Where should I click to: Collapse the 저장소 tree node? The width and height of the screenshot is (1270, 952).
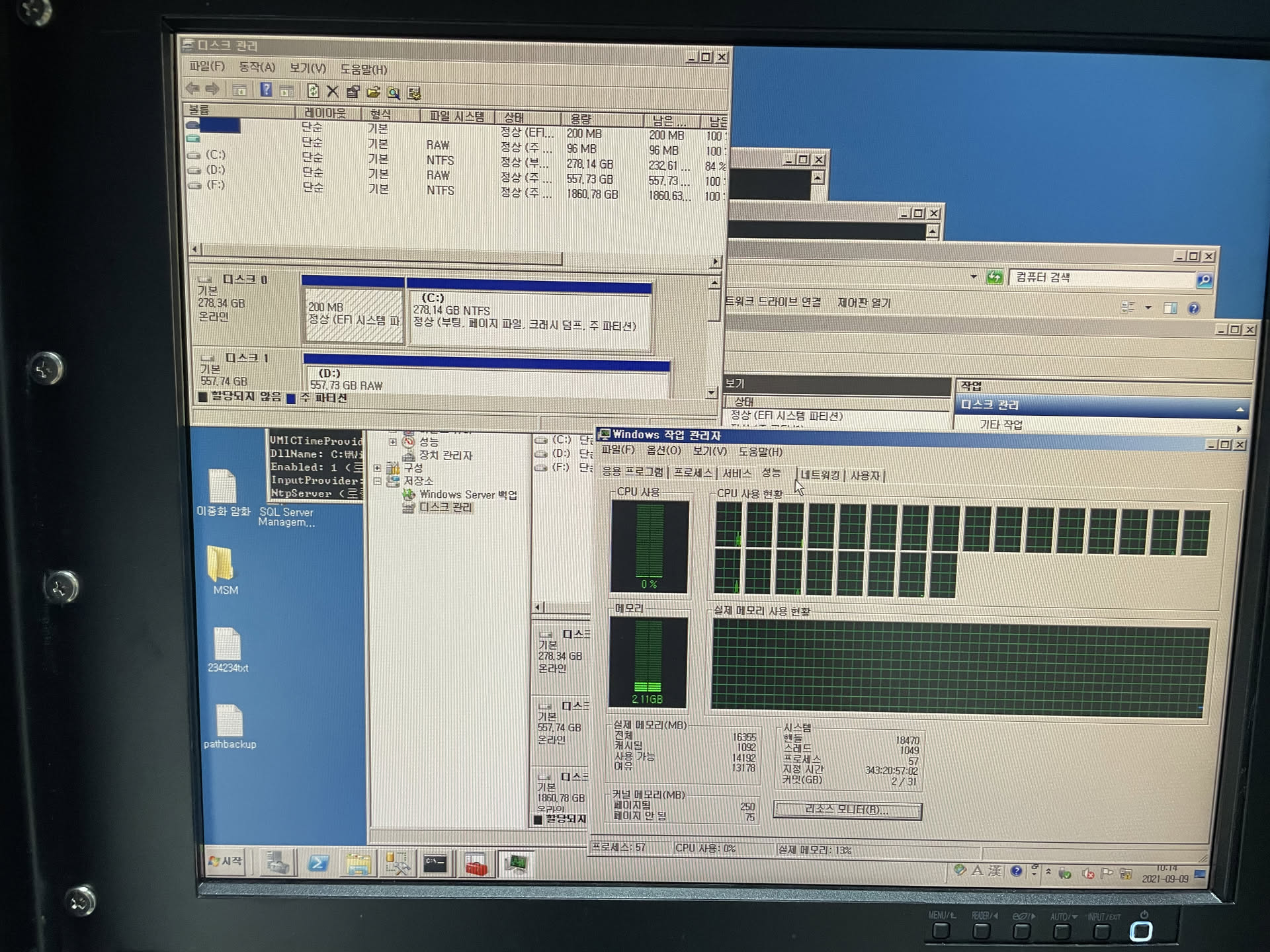pyautogui.click(x=377, y=481)
